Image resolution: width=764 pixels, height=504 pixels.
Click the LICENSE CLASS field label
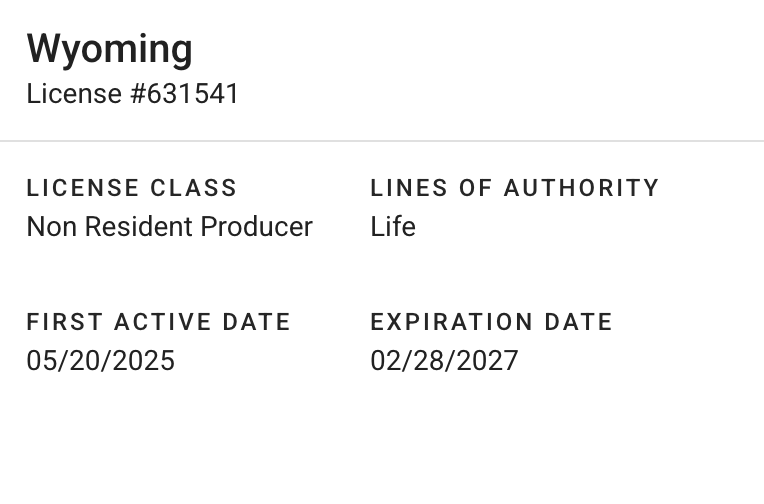[x=132, y=188]
